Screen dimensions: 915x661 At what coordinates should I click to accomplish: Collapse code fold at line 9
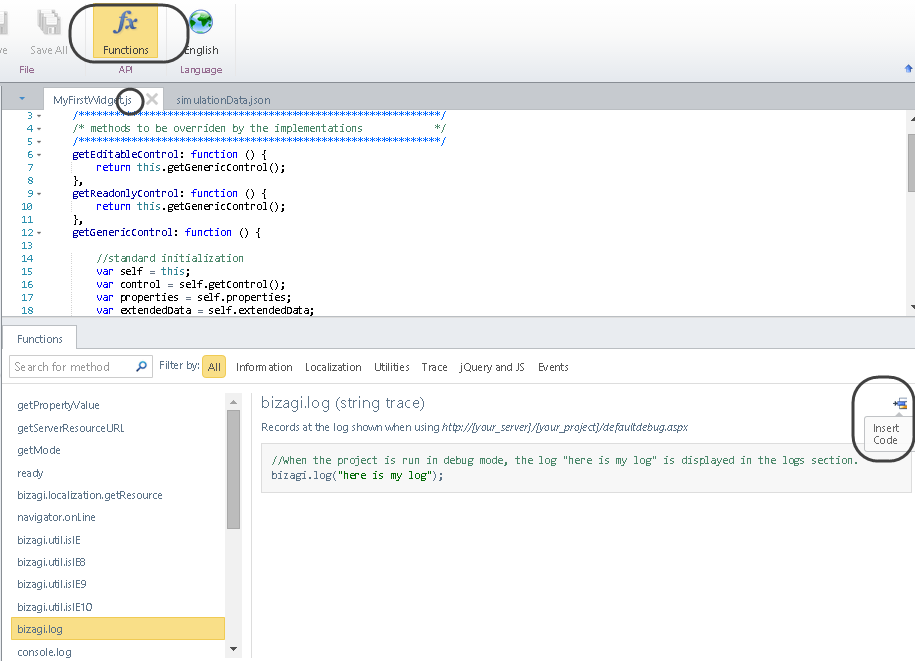tap(39, 194)
